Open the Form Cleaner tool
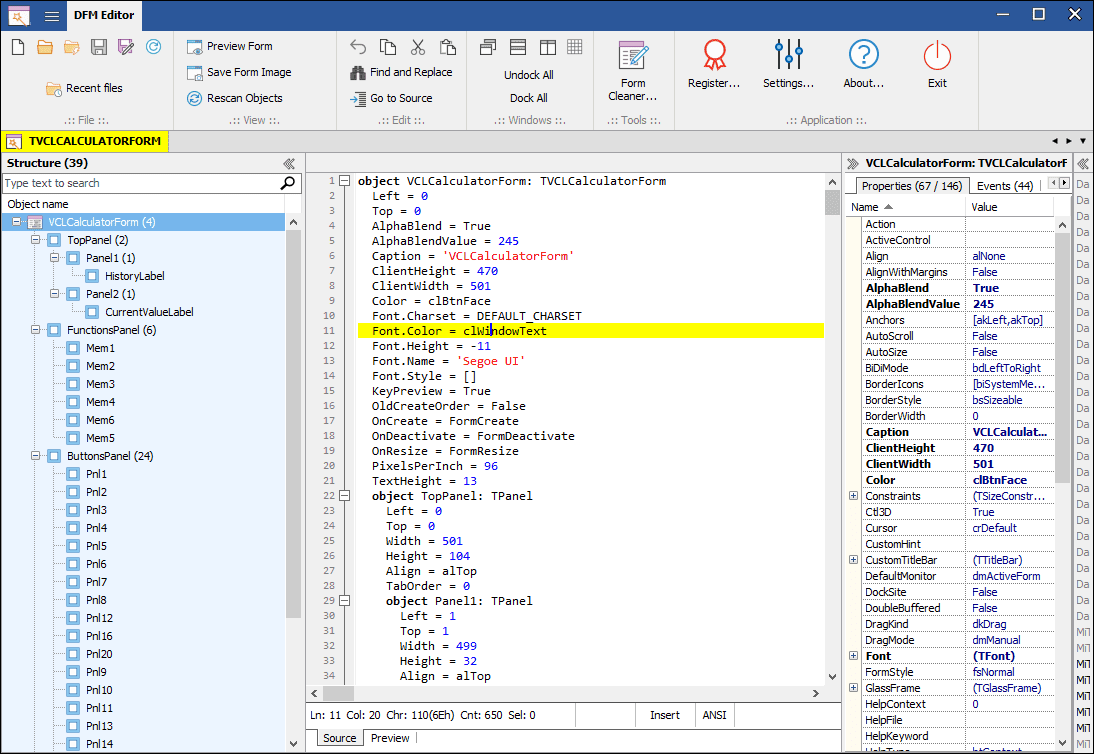The height and width of the screenshot is (754, 1094). point(633,70)
